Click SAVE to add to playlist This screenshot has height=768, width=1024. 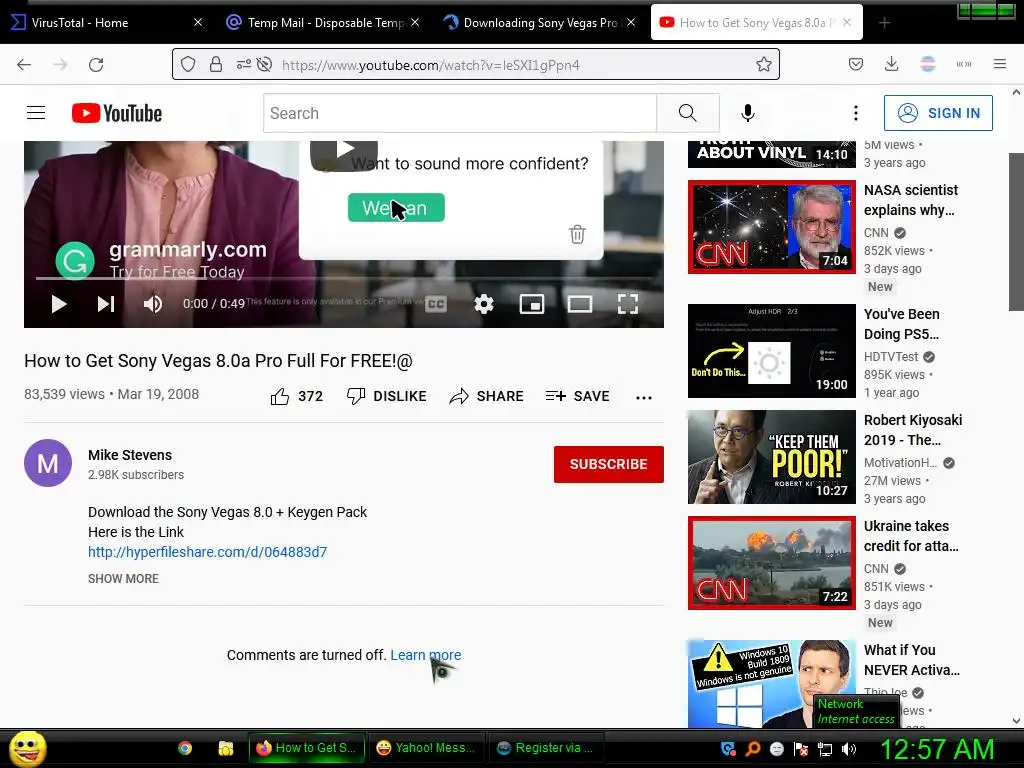577,396
